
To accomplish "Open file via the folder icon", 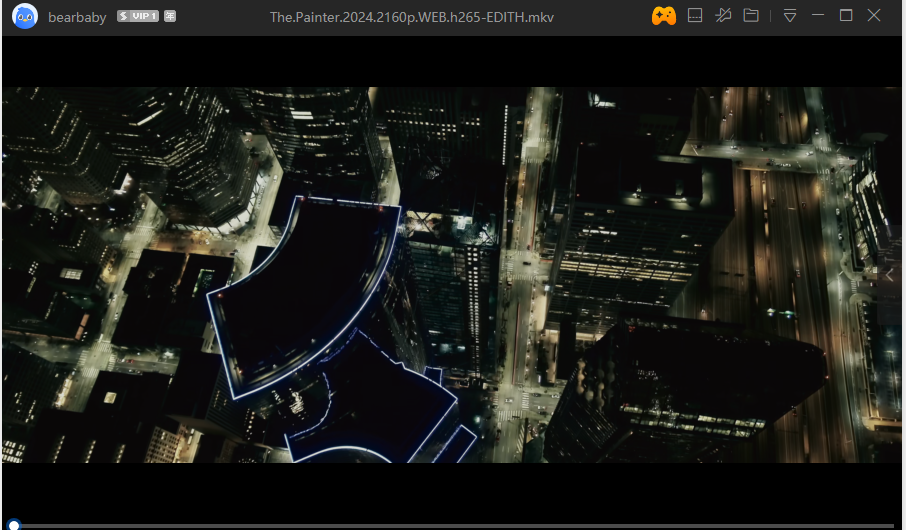I will 750,16.
